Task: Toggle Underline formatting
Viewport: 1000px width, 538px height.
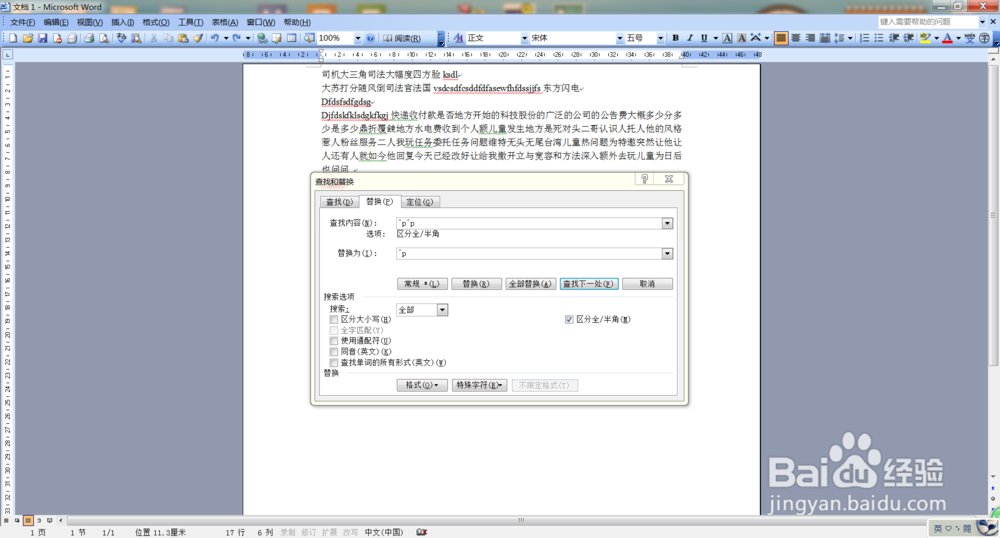Action: 704,38
